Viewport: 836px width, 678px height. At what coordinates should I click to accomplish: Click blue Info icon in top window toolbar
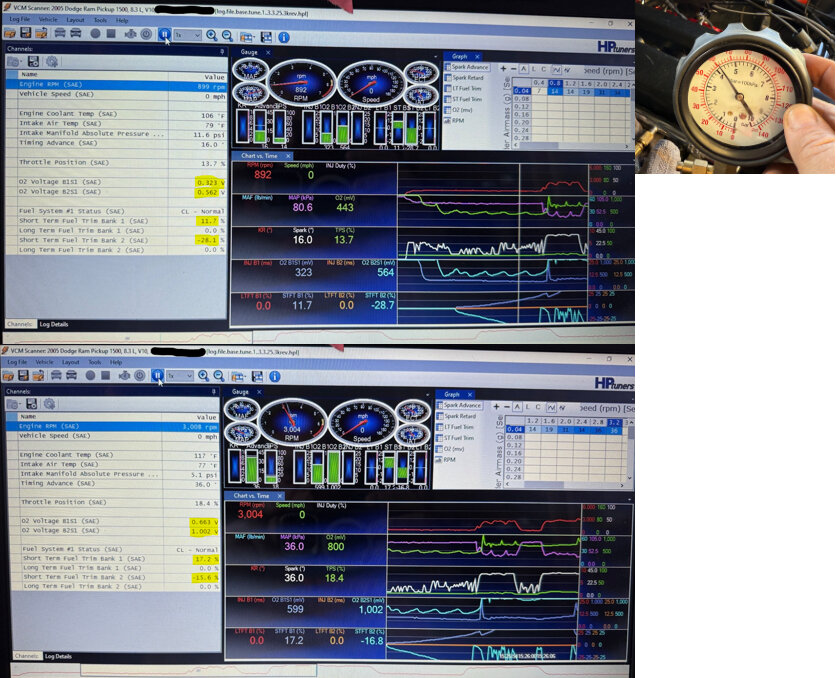pyautogui.click(x=284, y=37)
